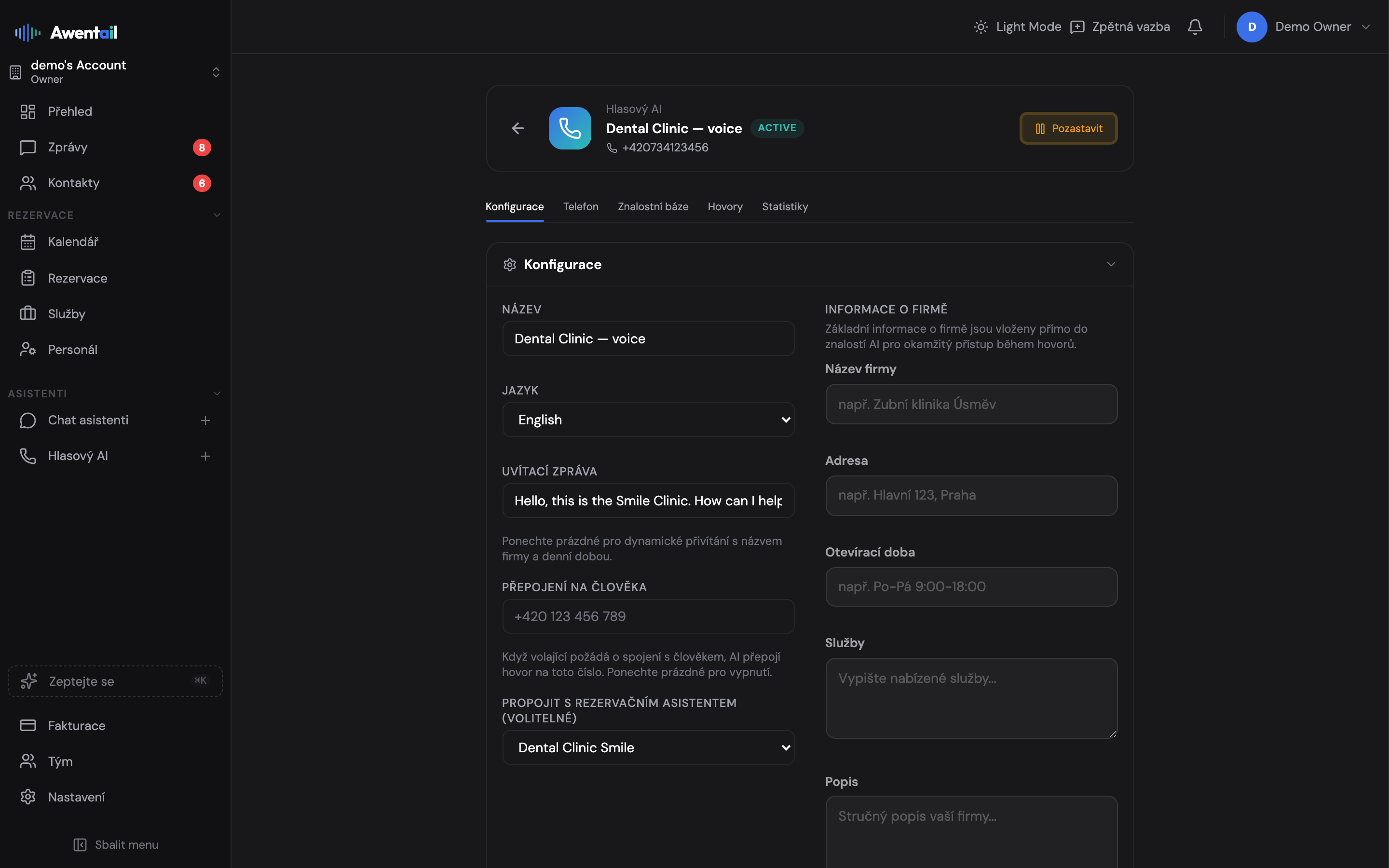Open the demo's Account switcher
Viewport: 1389px width, 868px height.
click(115, 72)
